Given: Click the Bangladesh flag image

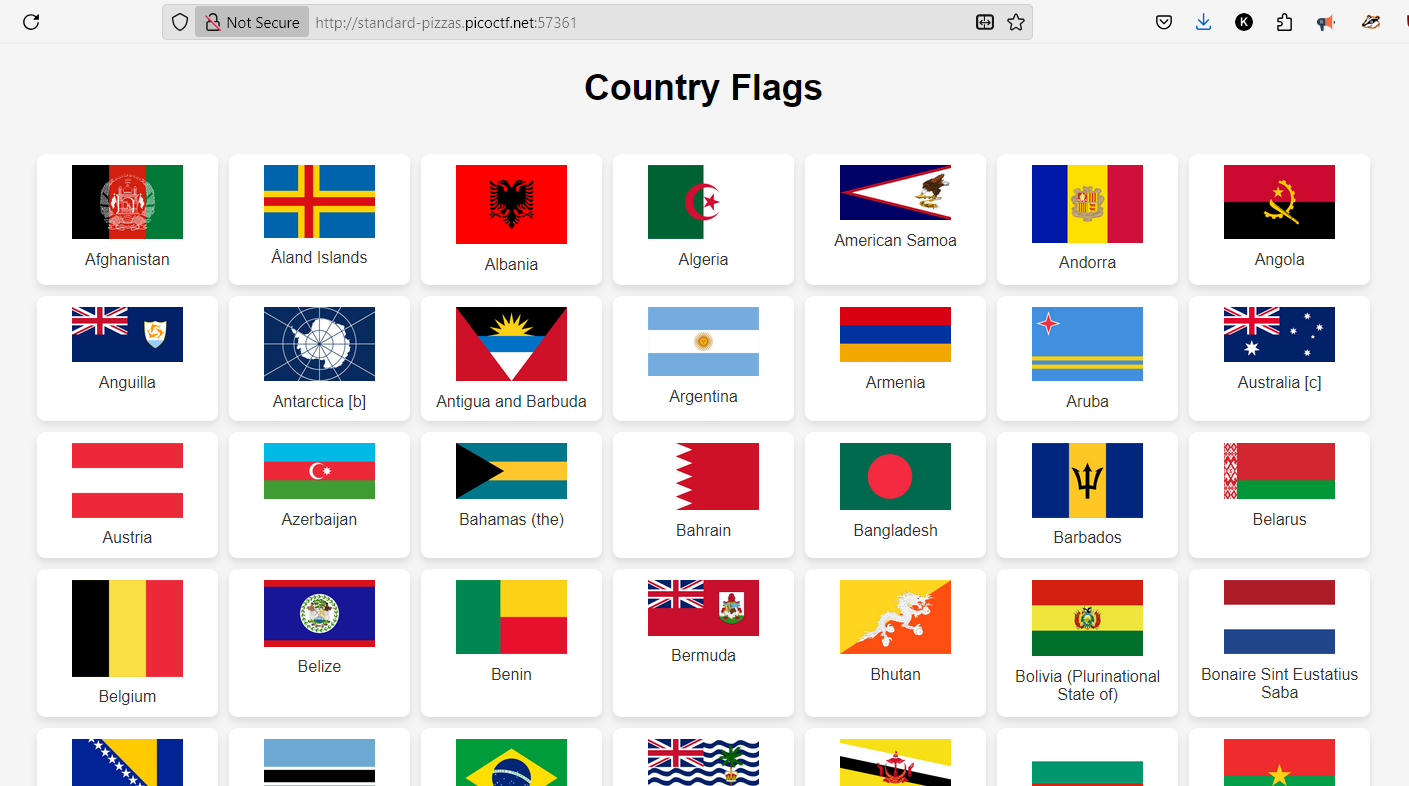Looking at the screenshot, I should pyautogui.click(x=895, y=476).
